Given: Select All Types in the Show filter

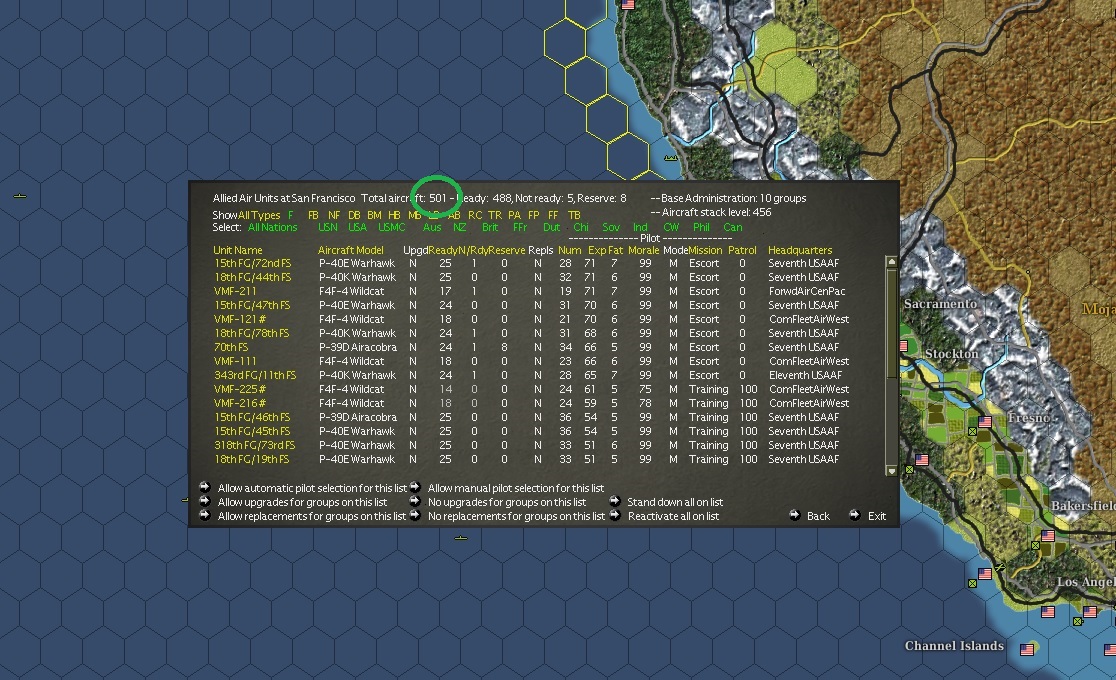Looking at the screenshot, I should (257, 214).
